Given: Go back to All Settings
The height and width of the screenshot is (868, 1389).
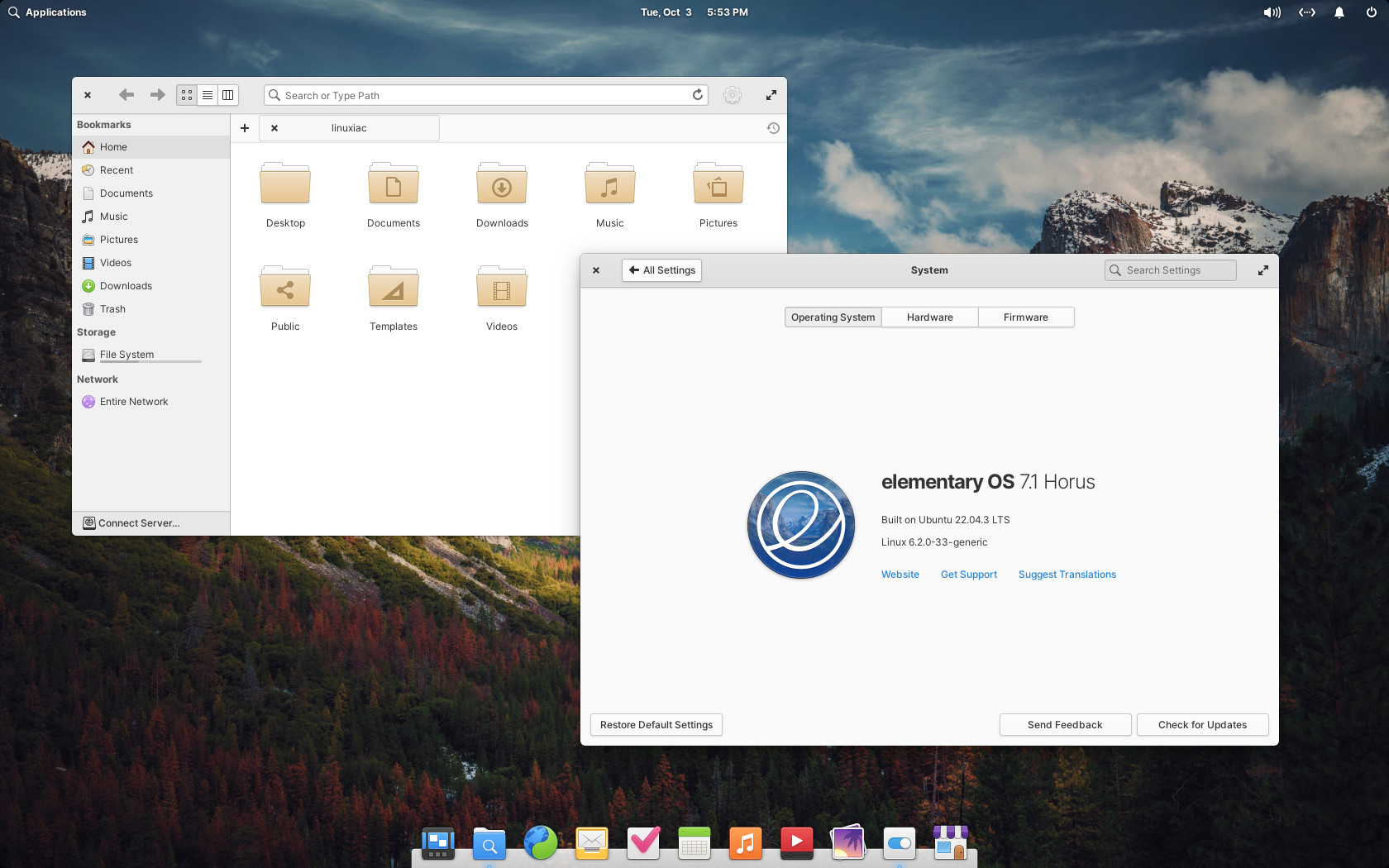Looking at the screenshot, I should 661,270.
